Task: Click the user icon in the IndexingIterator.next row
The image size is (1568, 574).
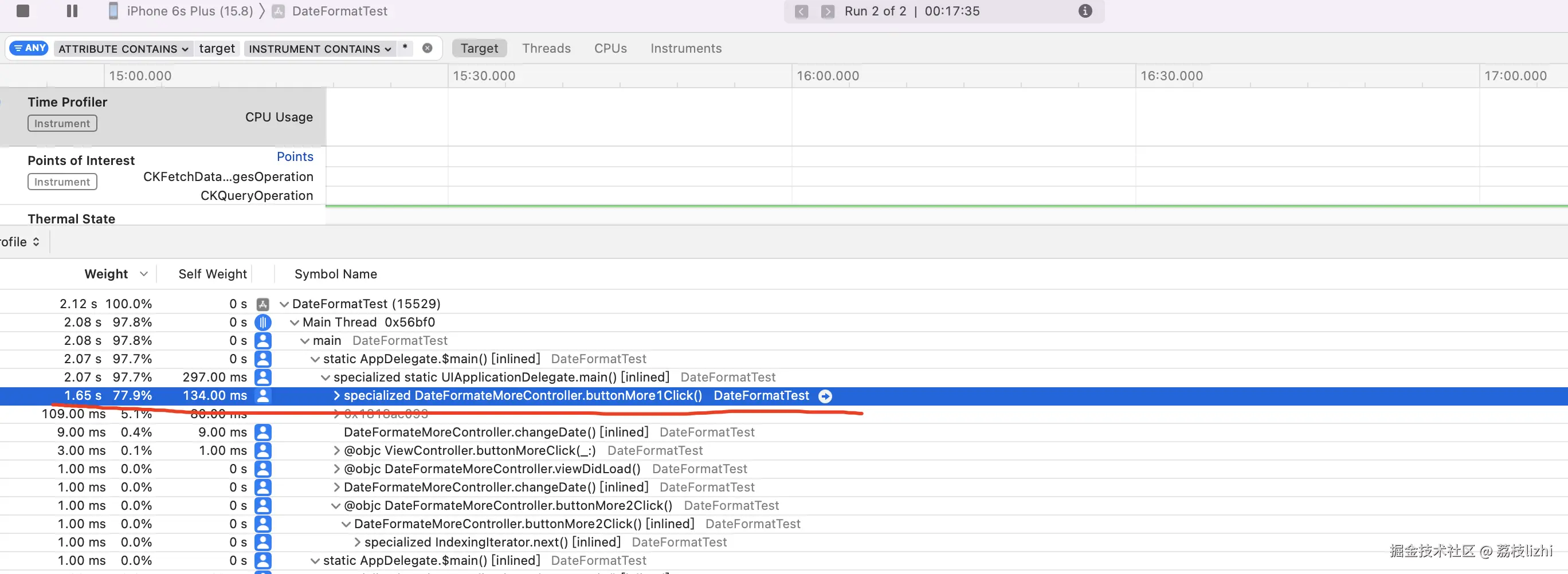Action: [x=263, y=542]
